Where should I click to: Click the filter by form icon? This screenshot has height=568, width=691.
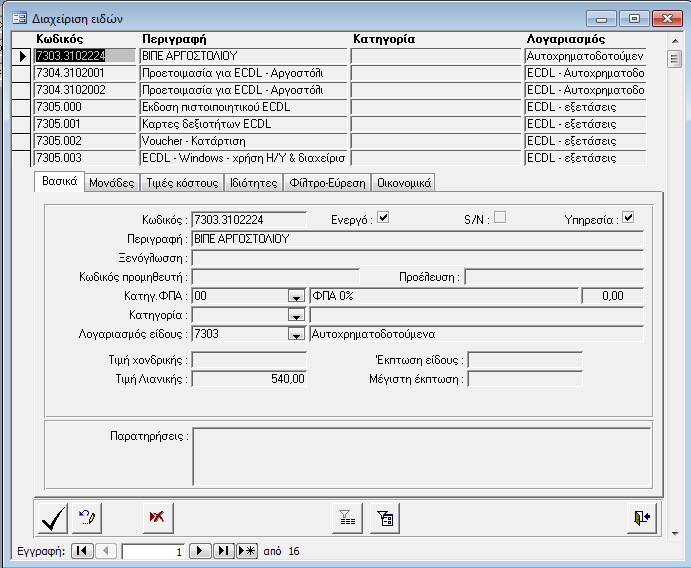384,517
